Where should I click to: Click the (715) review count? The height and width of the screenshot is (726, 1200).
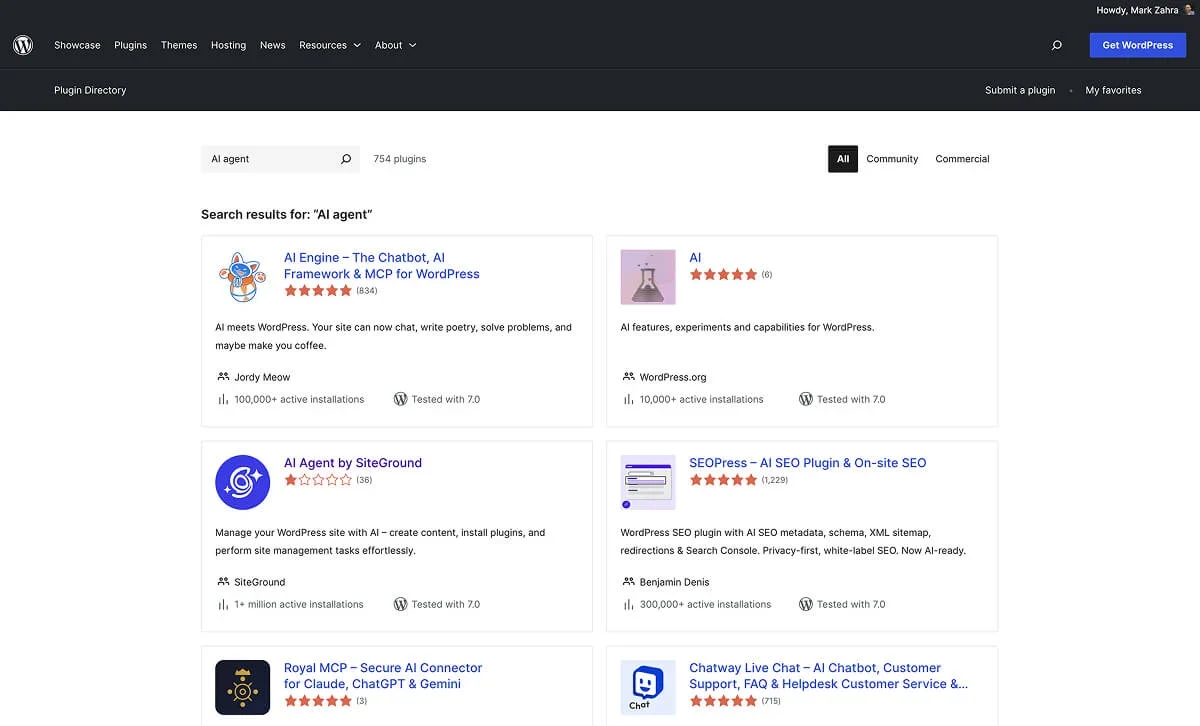[772, 701]
